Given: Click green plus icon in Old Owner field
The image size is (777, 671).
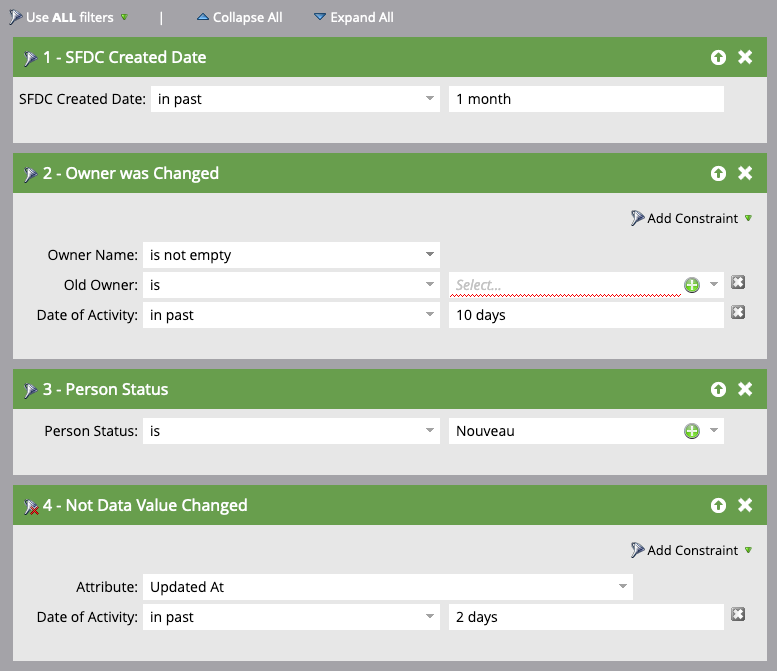Looking at the screenshot, I should 691,285.
